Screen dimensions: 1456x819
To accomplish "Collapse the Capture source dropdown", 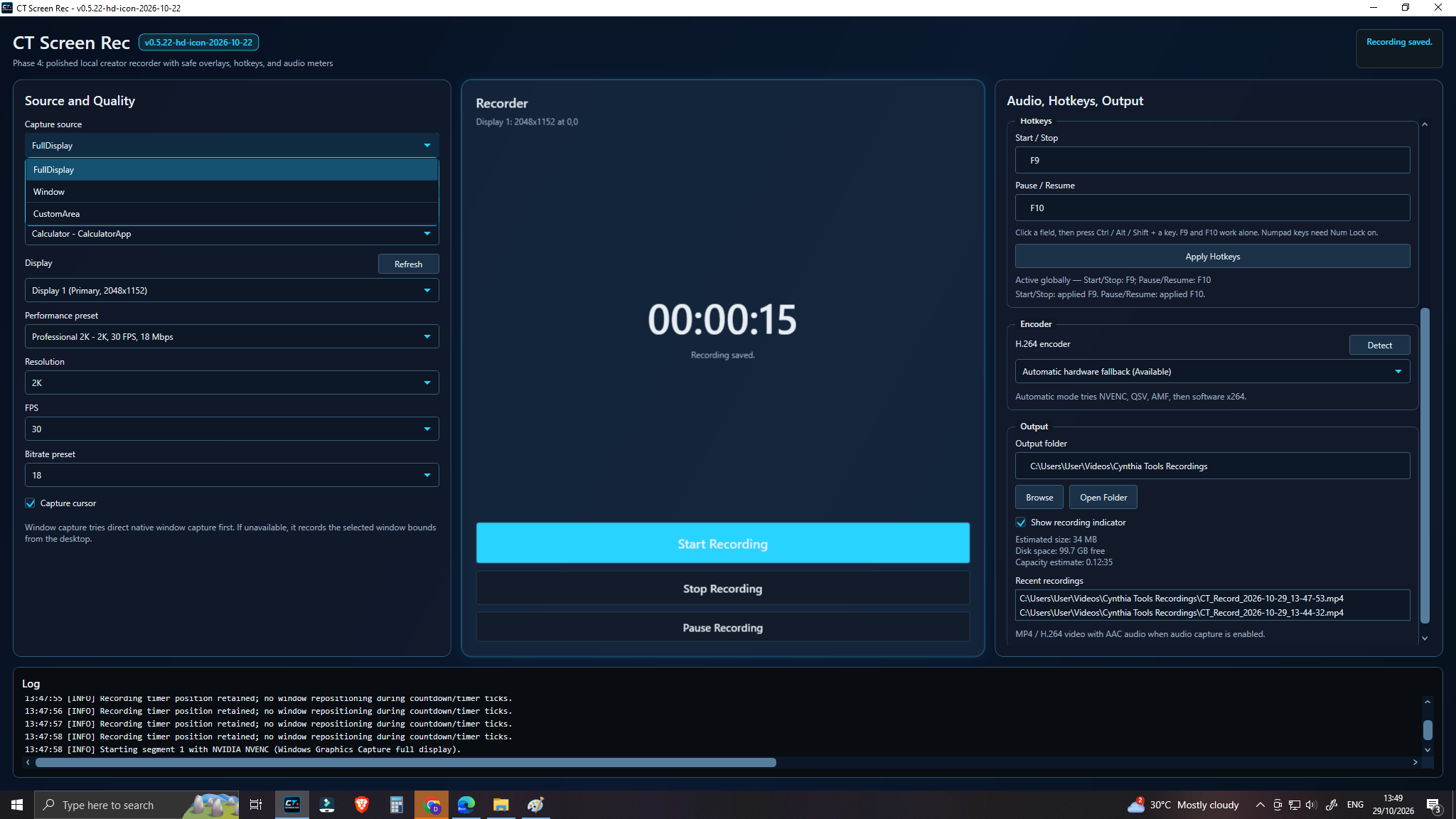I will [x=232, y=145].
